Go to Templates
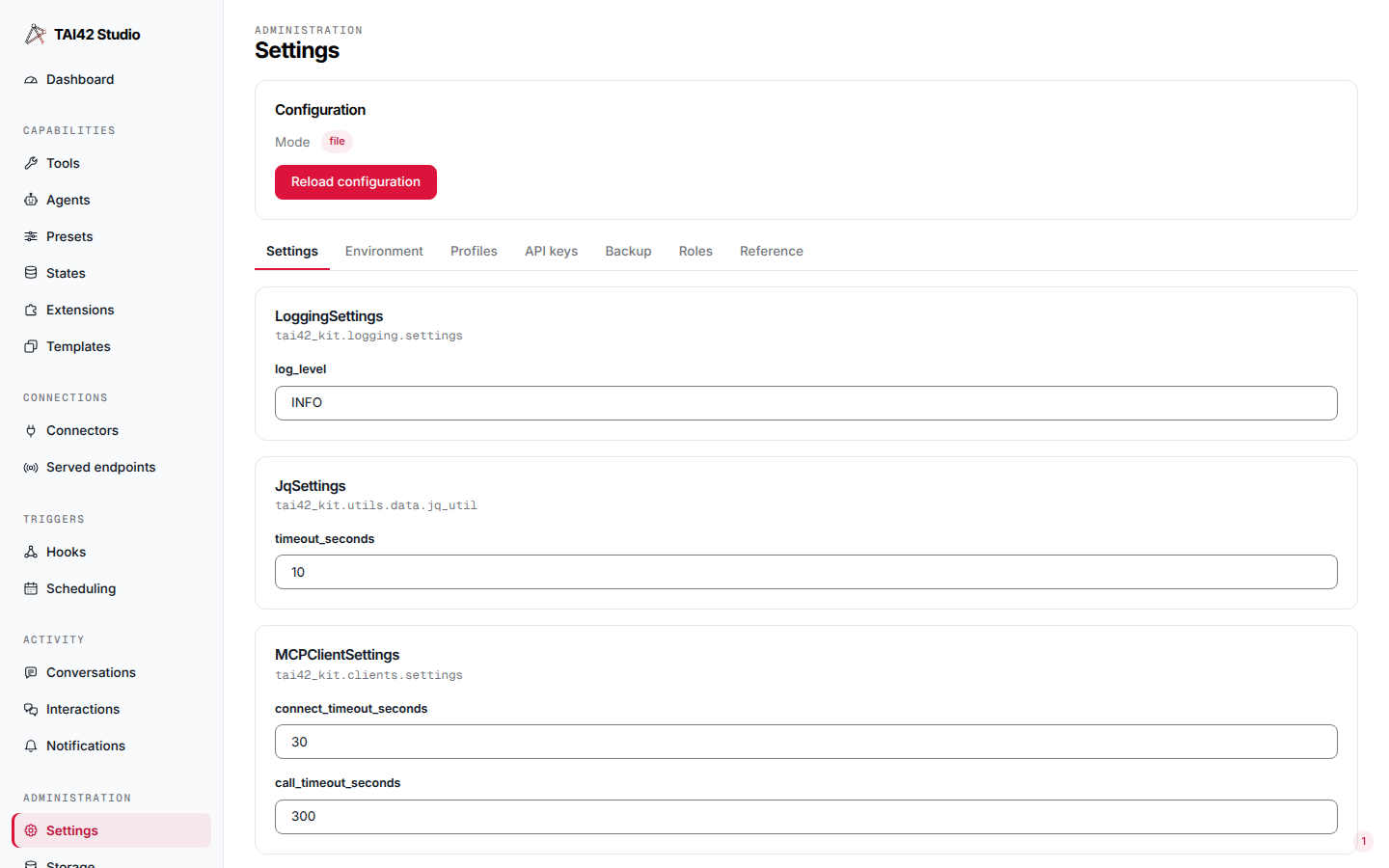Viewport: 1389px width, 868px height. tap(111, 347)
